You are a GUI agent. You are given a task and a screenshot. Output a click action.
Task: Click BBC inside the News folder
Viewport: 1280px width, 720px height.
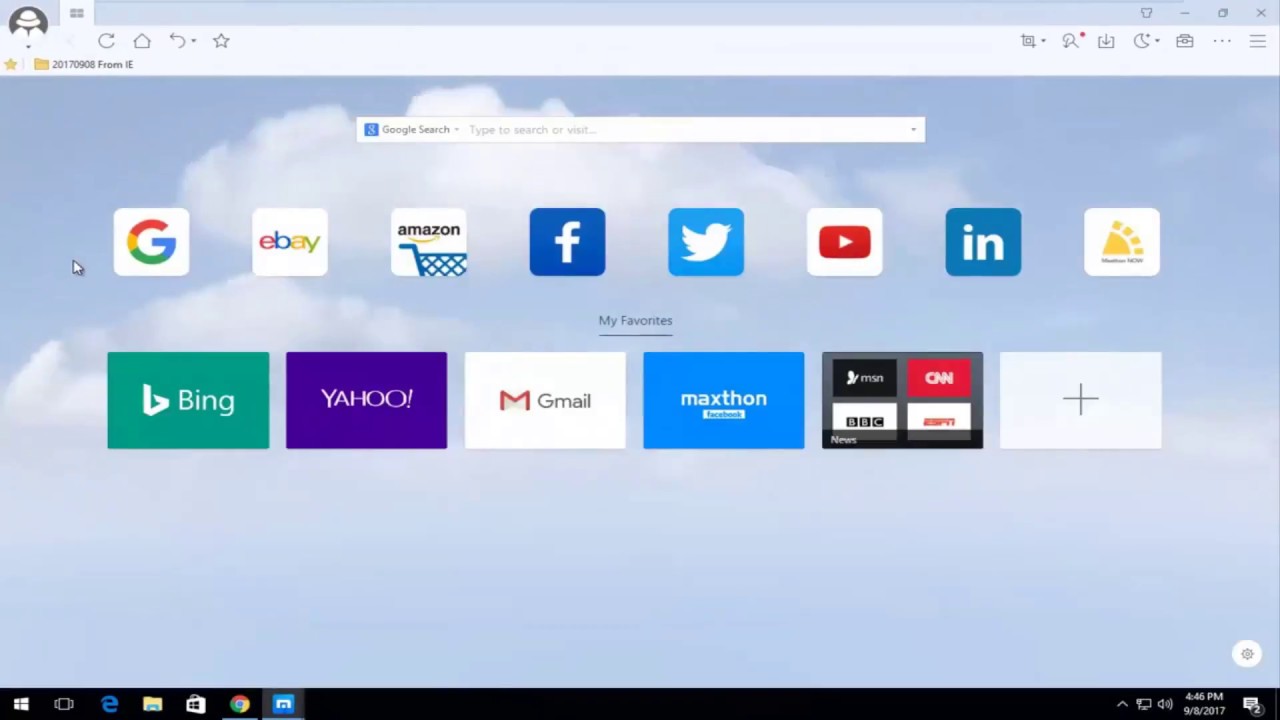coord(865,420)
